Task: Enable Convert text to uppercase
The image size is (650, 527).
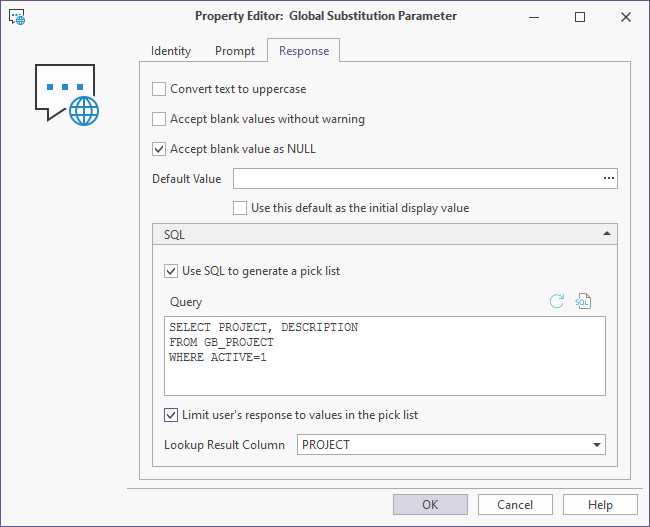Action: click(159, 89)
